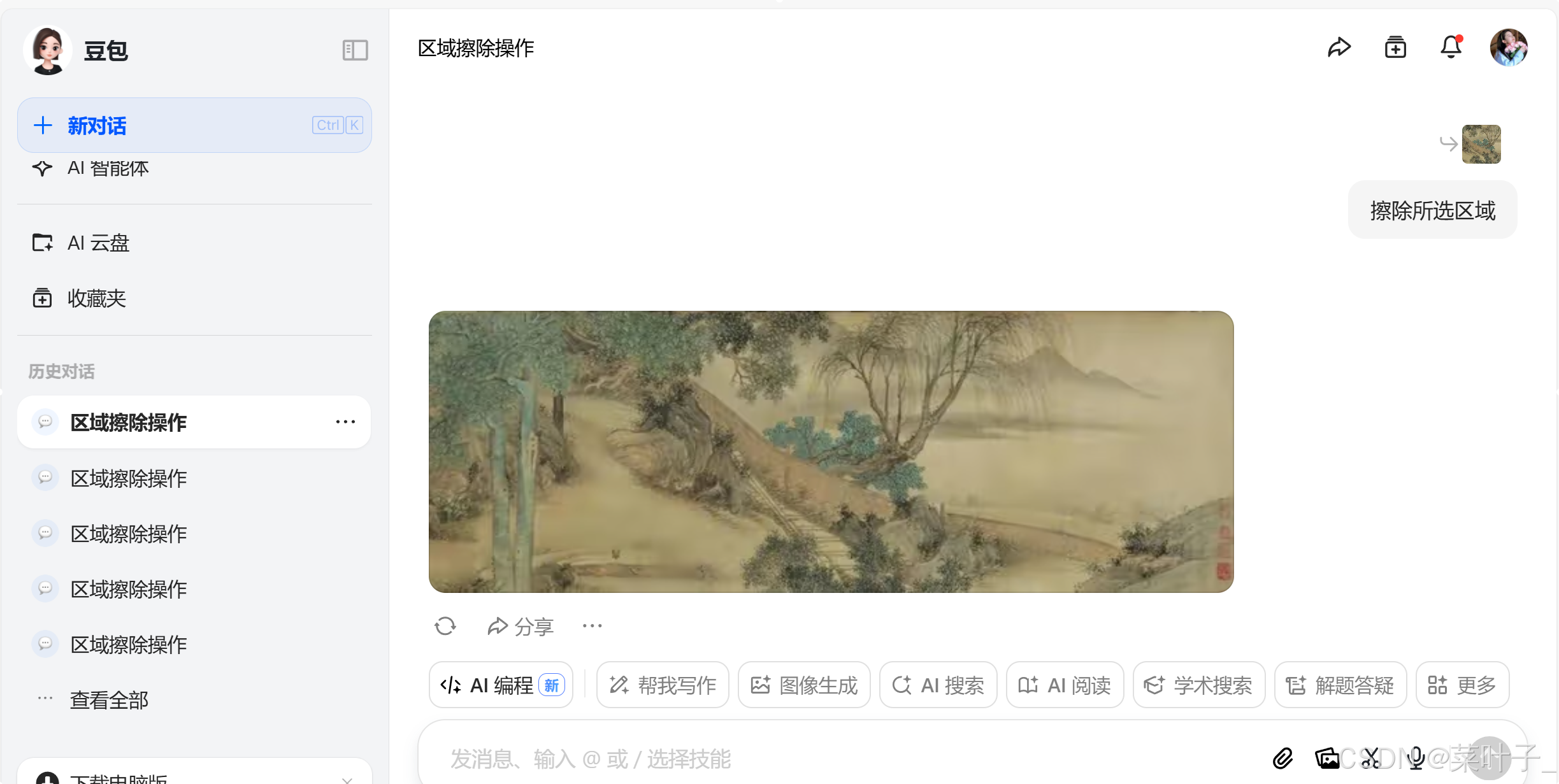Click the share arrow icon in header

[1339, 47]
